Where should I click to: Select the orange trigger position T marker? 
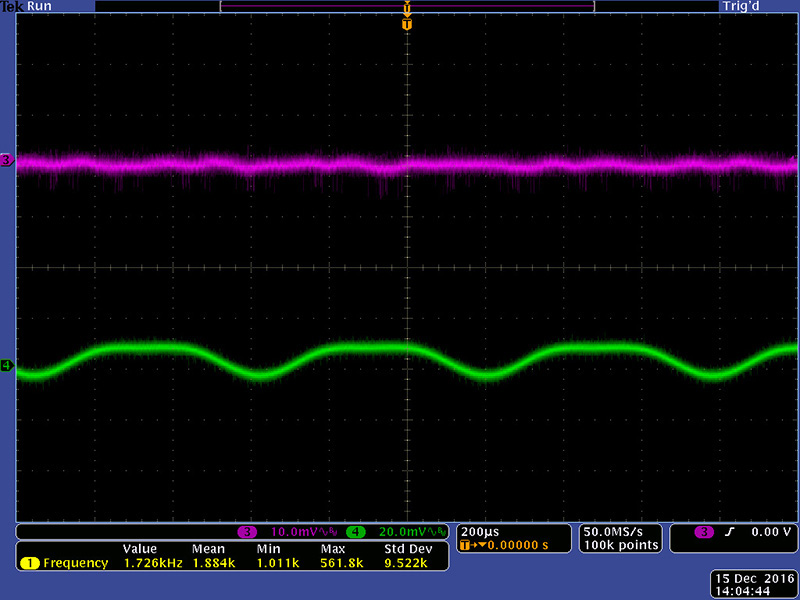[x=406, y=24]
